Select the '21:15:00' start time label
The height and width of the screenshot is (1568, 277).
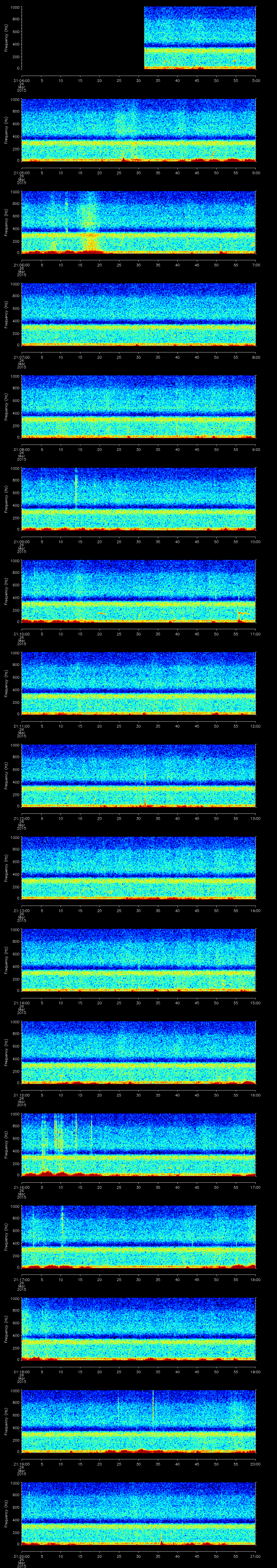[x=21, y=1095]
